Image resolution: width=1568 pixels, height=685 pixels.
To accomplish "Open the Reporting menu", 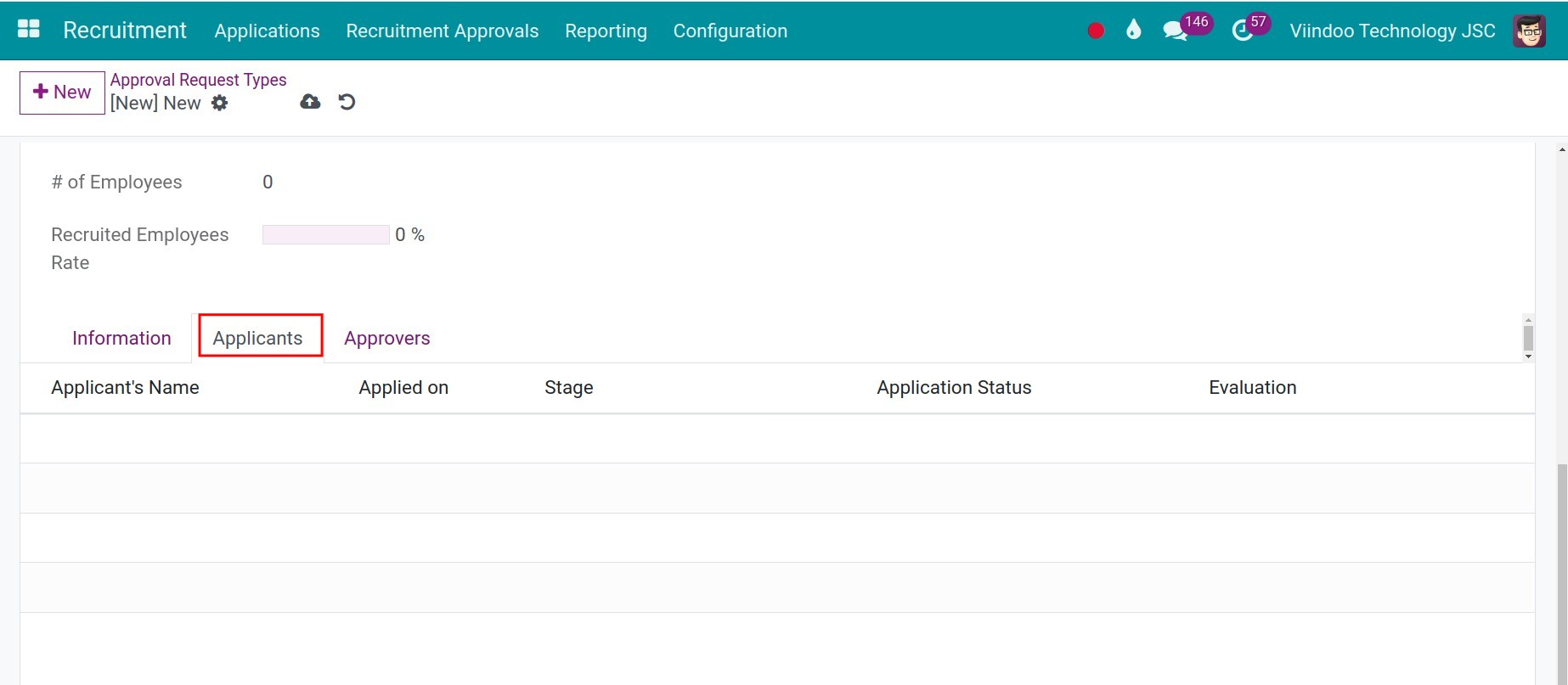I will tap(606, 31).
